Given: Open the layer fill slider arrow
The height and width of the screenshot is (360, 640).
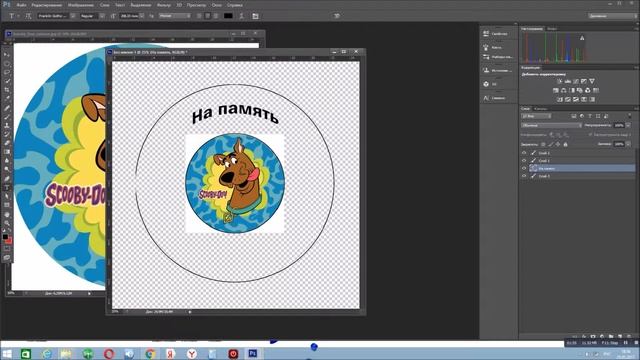Looking at the screenshot, I should tap(628, 144).
